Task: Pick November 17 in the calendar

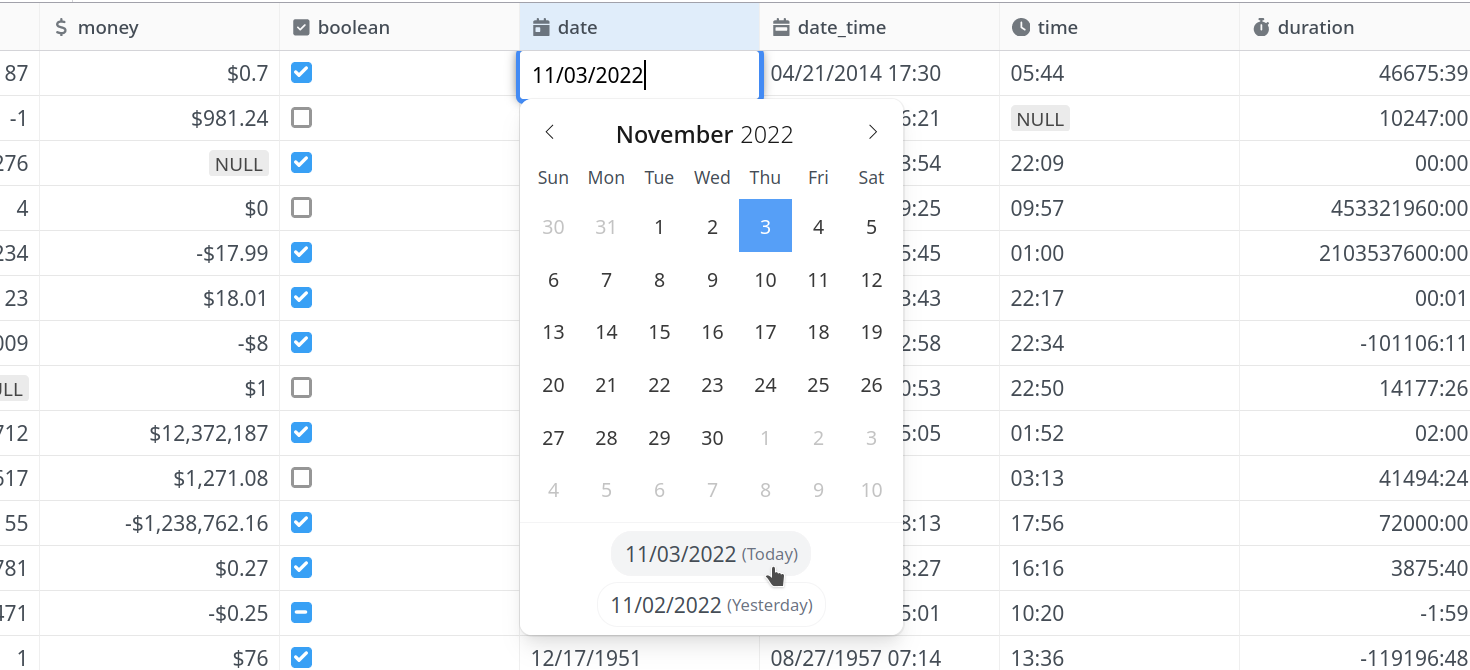Action: click(765, 332)
